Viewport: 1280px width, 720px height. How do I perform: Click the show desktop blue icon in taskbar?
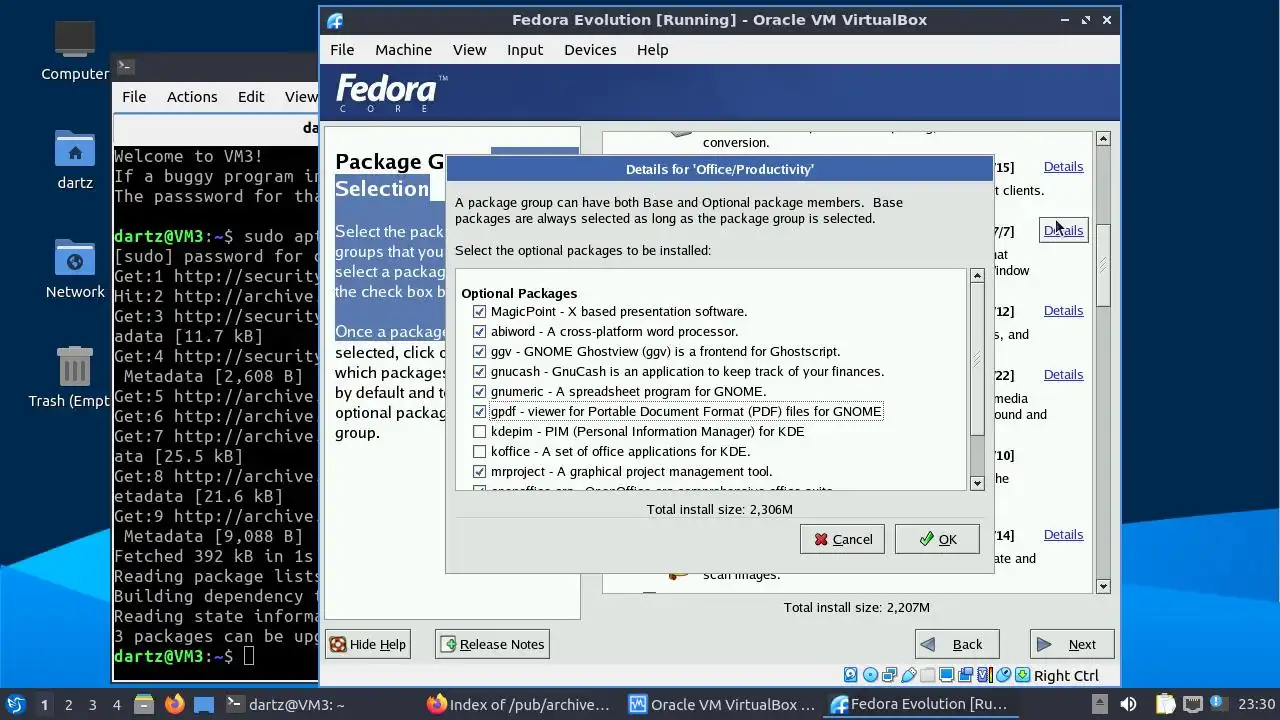[x=204, y=704]
